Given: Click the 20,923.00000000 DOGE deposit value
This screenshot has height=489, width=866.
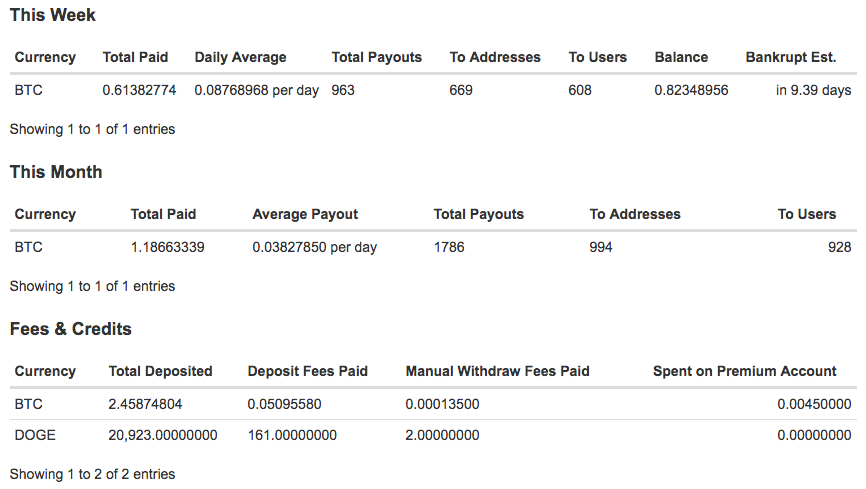Looking at the screenshot, I should [x=163, y=435].
